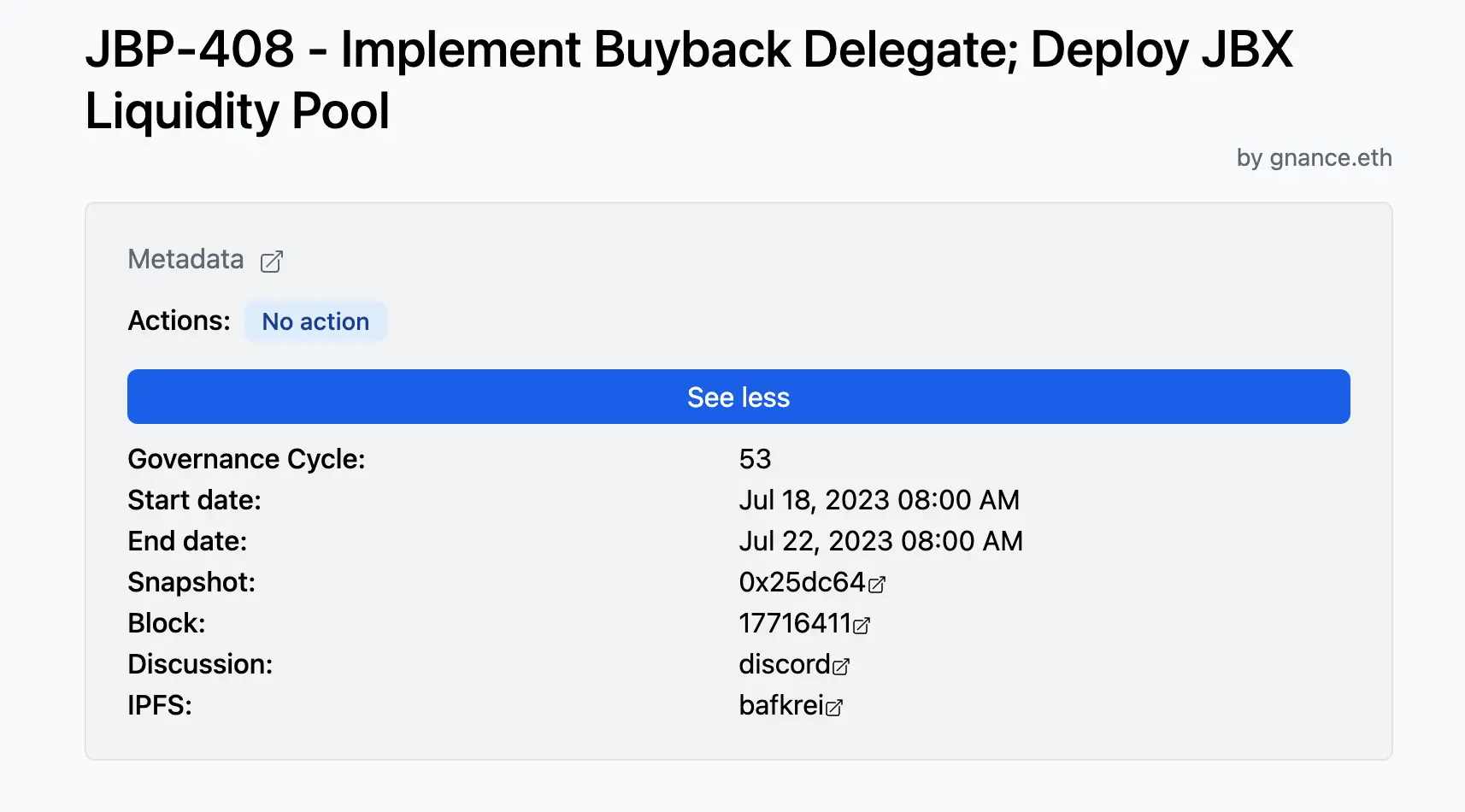Click the No action badge
Viewport: 1465px width, 812px height.
pos(315,321)
